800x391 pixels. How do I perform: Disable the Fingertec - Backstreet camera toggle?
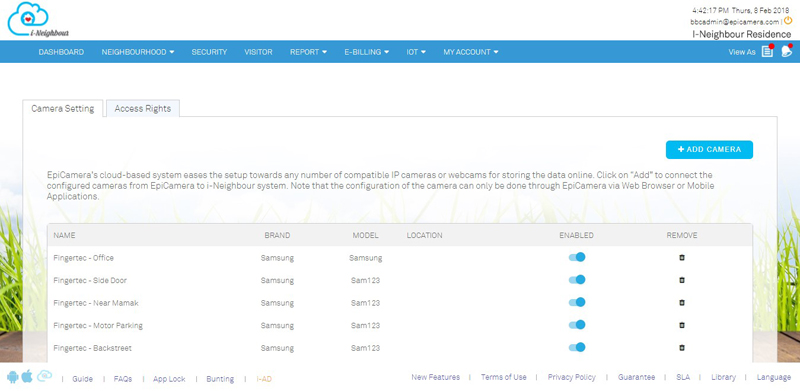577,347
